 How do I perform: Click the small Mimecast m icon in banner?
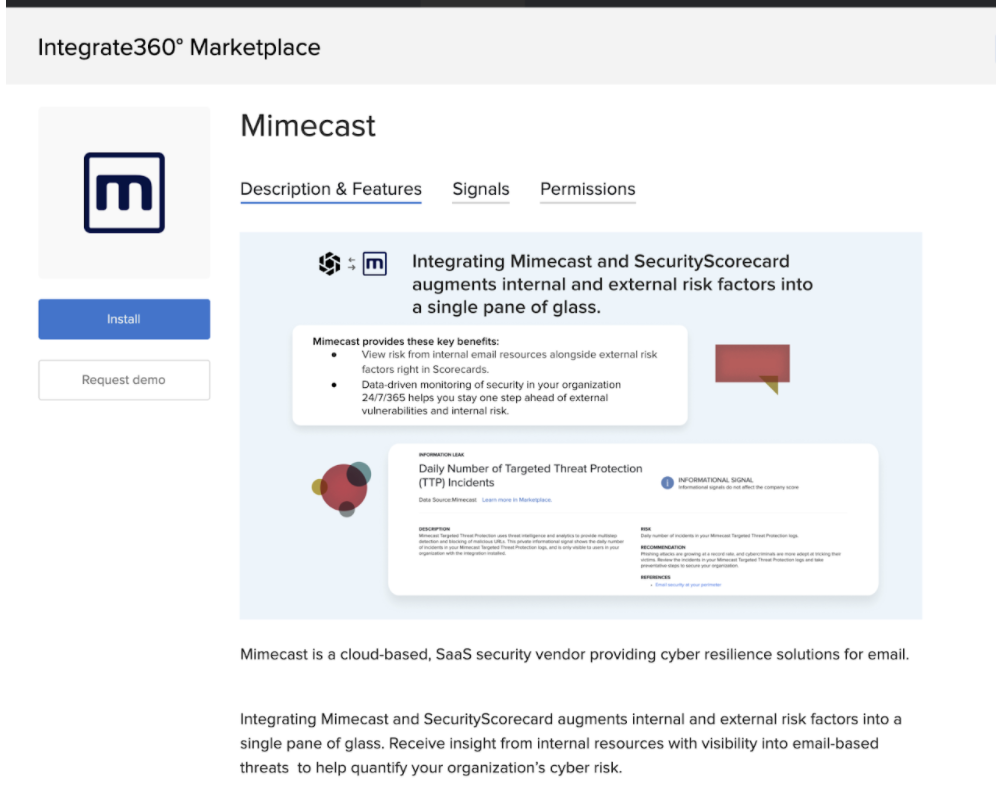[375, 264]
